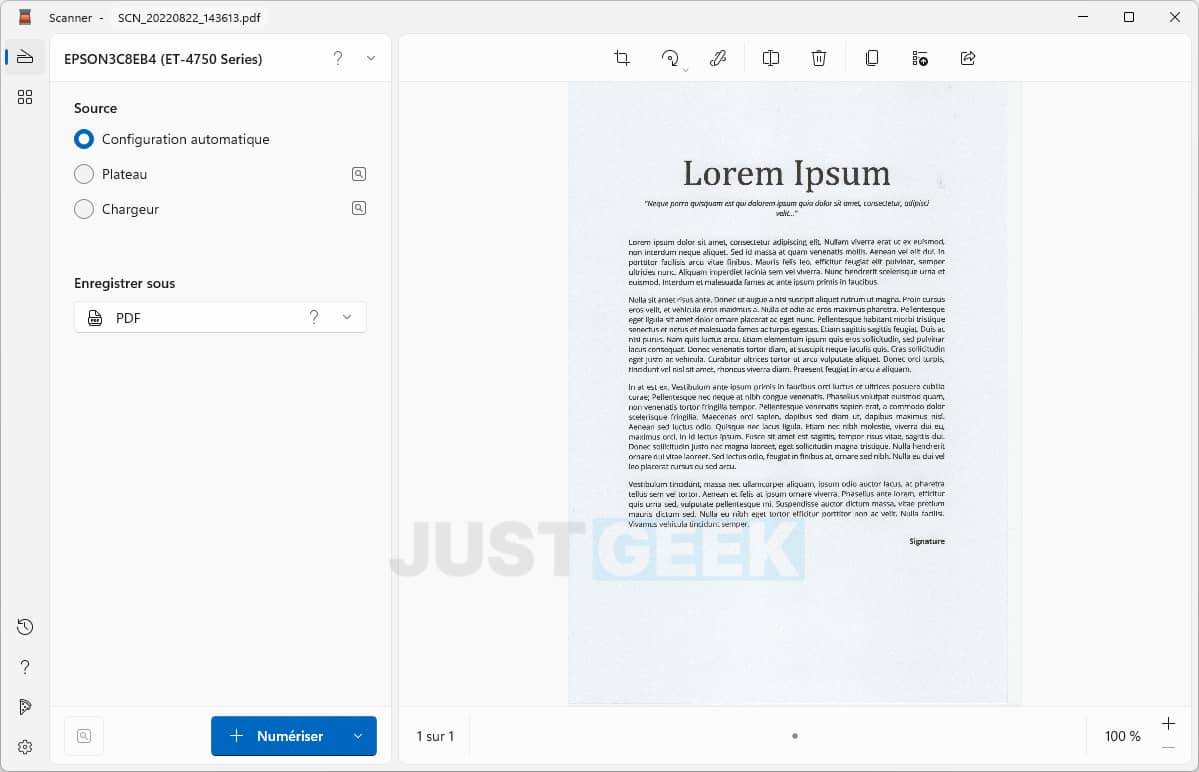Rotate the scanned page
This screenshot has height=772, width=1199.
point(669,58)
